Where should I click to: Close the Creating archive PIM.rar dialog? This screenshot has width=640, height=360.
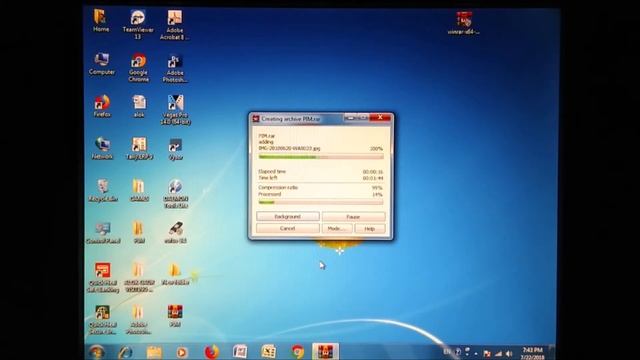380,118
